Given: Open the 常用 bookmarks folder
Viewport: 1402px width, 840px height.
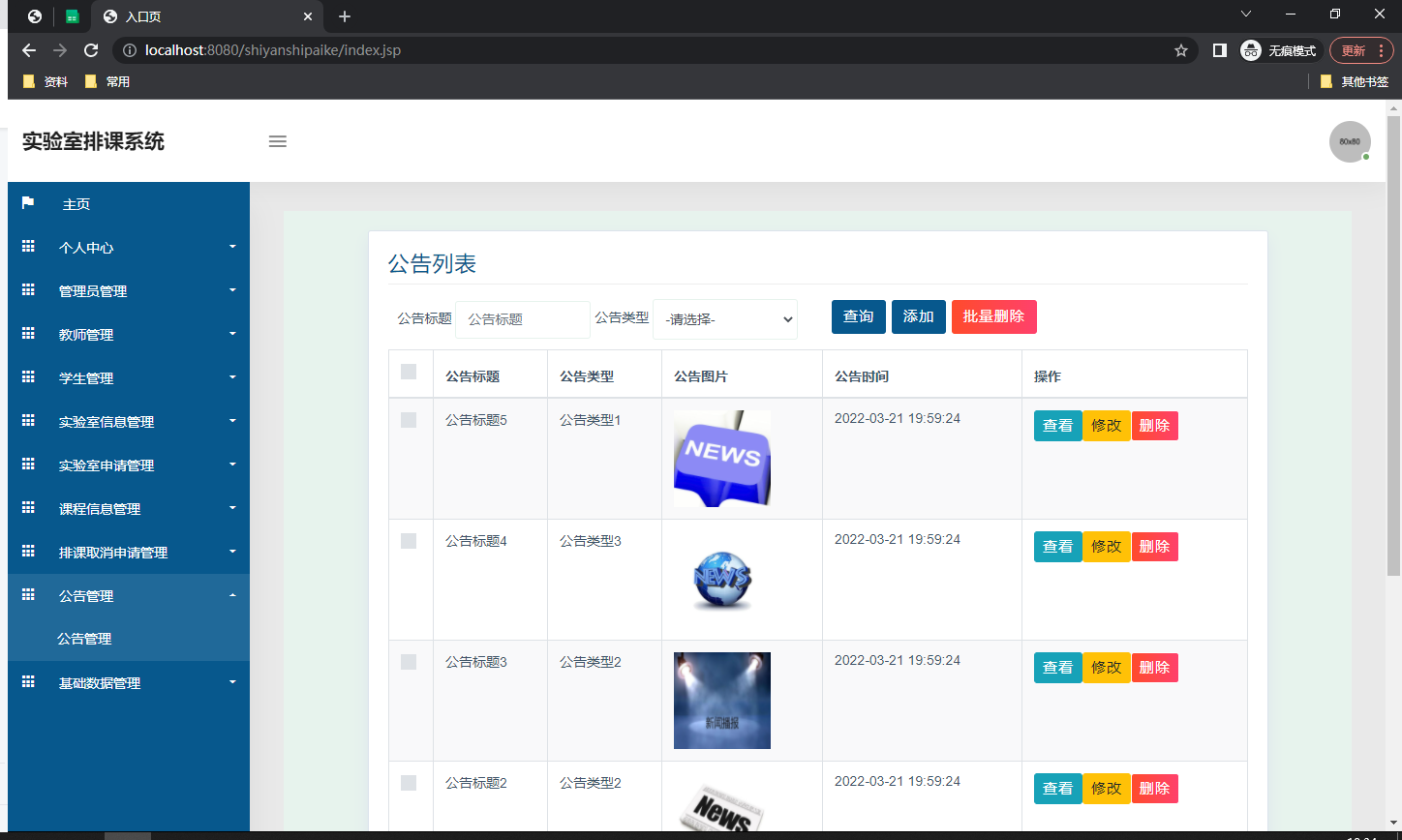Looking at the screenshot, I should click(x=107, y=82).
